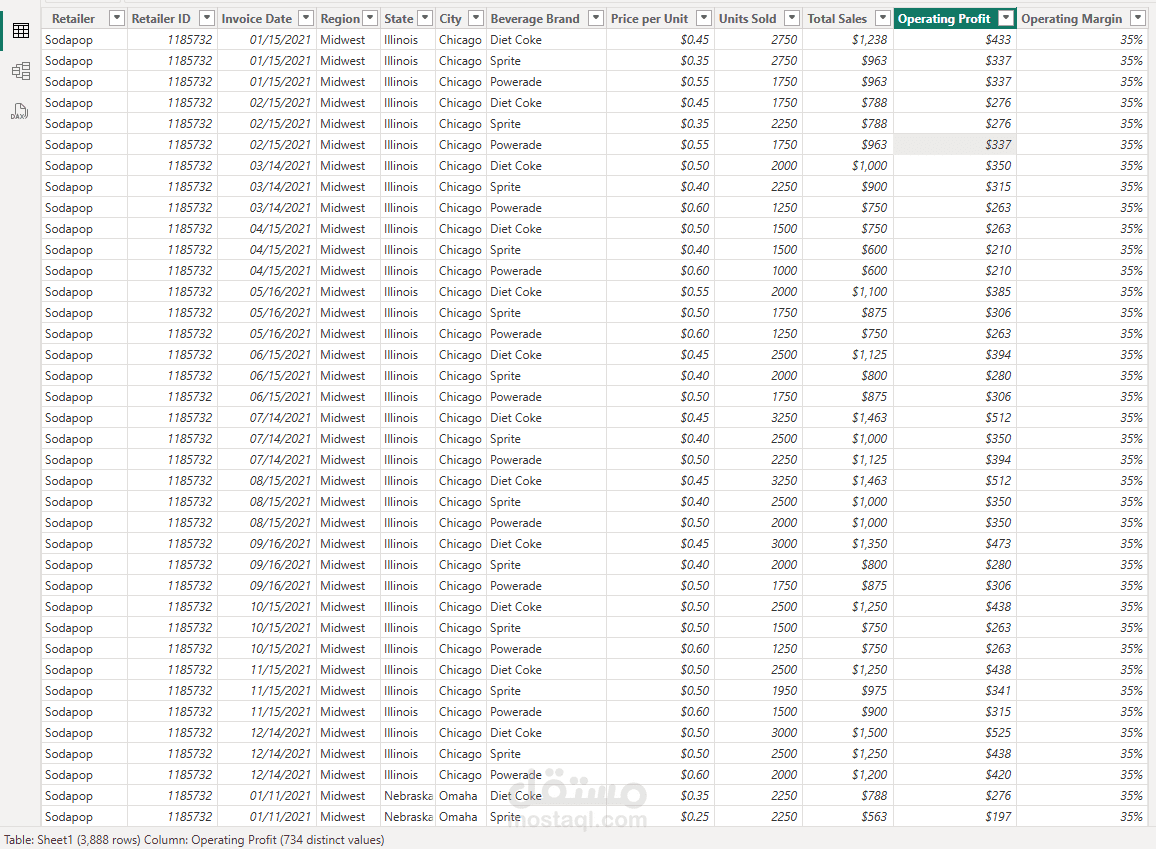Screen dimensions: 1156x849
Task: Open the Retailer ID column filter dropdown
Action: point(207,18)
